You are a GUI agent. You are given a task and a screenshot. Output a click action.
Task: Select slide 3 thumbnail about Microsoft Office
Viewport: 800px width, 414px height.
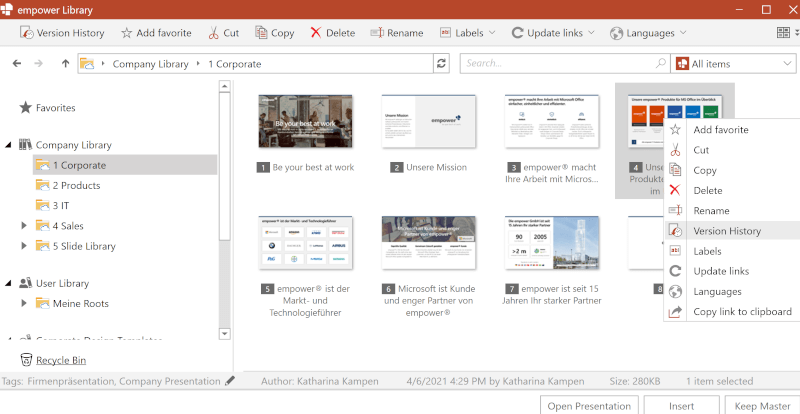pyautogui.click(x=552, y=121)
